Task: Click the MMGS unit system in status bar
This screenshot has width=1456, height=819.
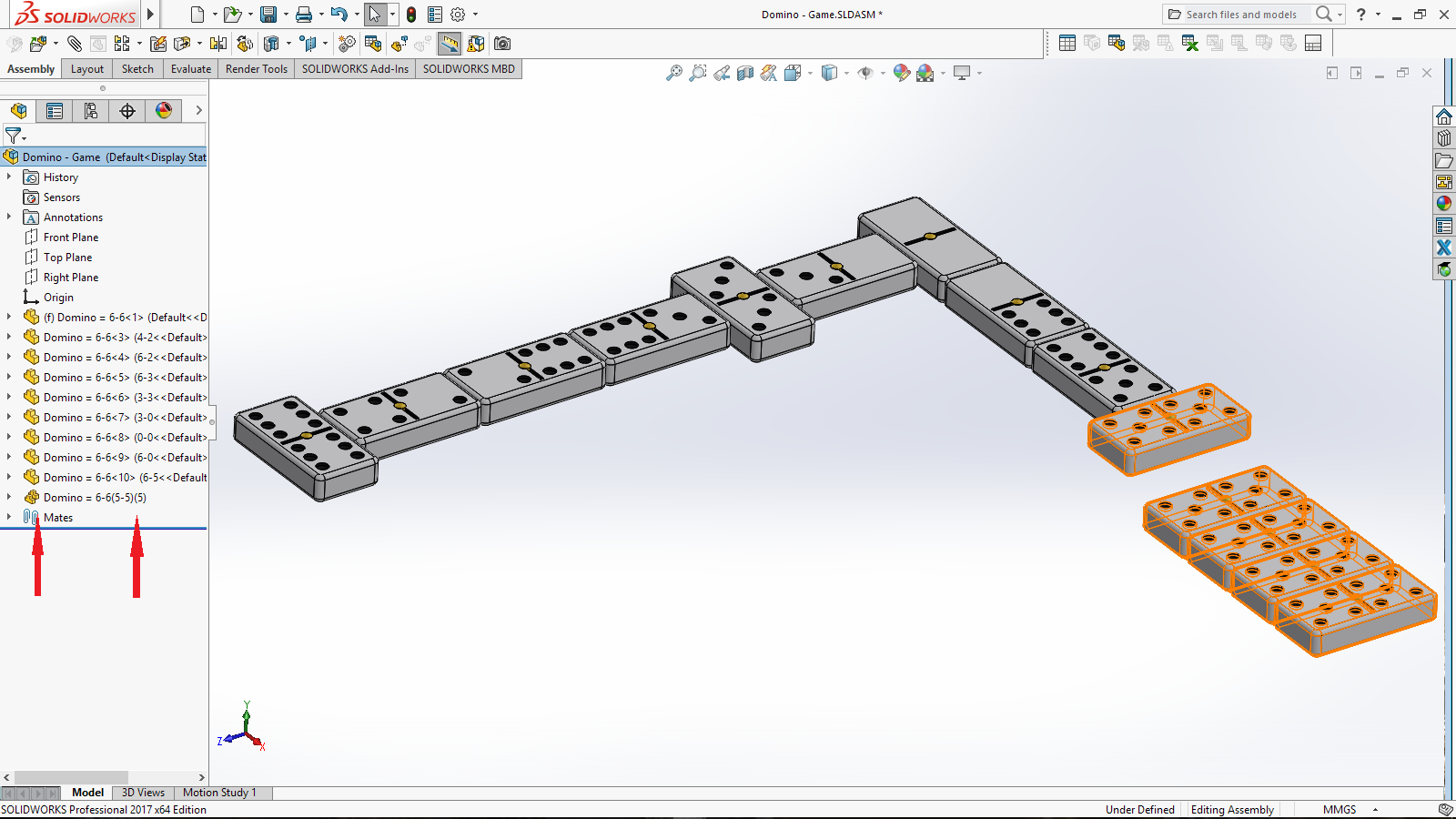Action: pos(1339,810)
